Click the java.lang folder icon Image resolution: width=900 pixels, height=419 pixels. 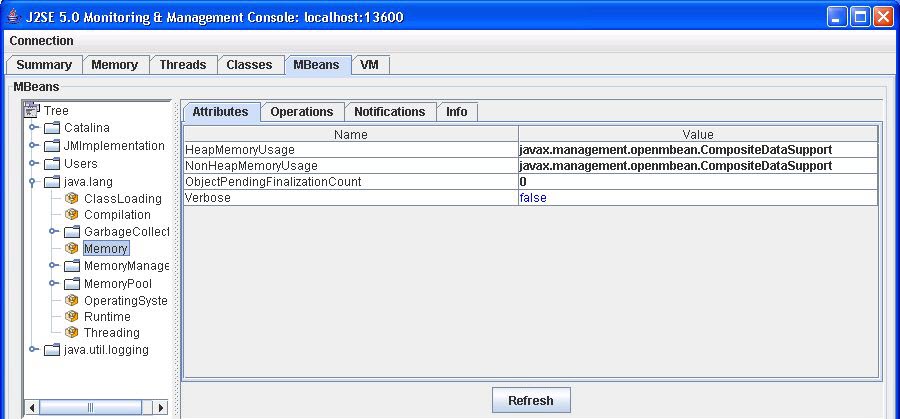tap(52, 183)
